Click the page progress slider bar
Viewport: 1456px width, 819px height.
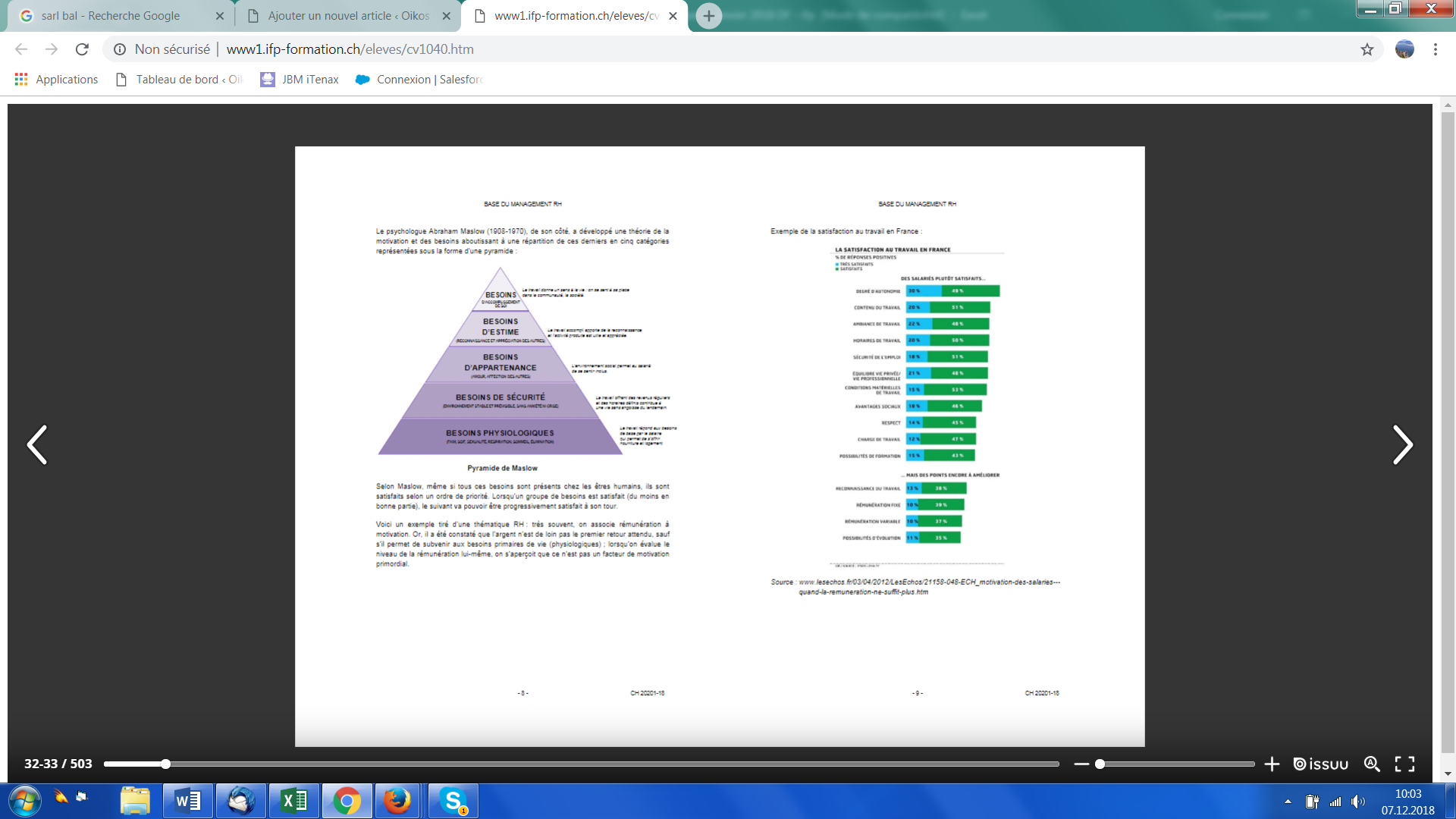pyautogui.click(x=581, y=764)
